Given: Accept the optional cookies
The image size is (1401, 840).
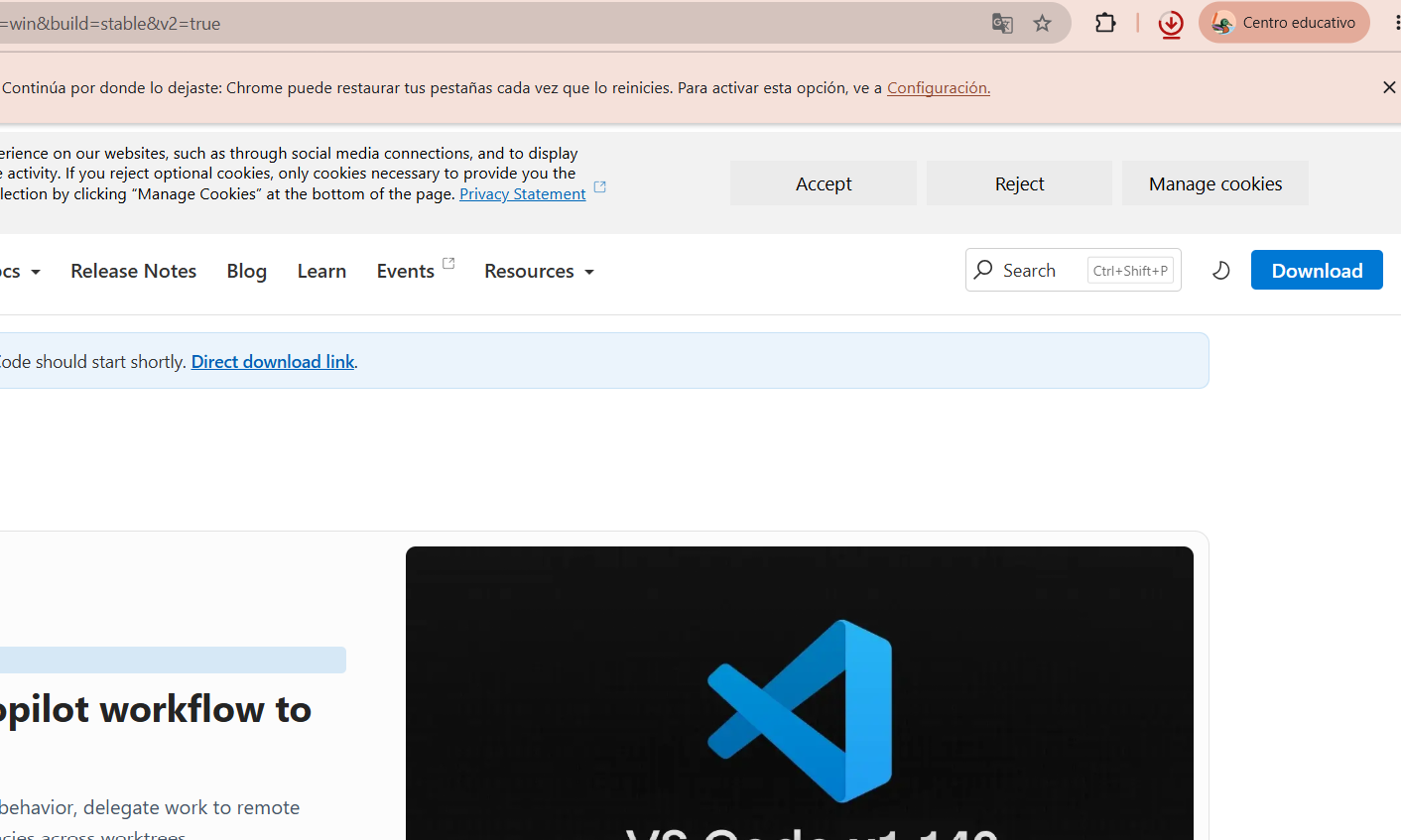Looking at the screenshot, I should click(824, 183).
